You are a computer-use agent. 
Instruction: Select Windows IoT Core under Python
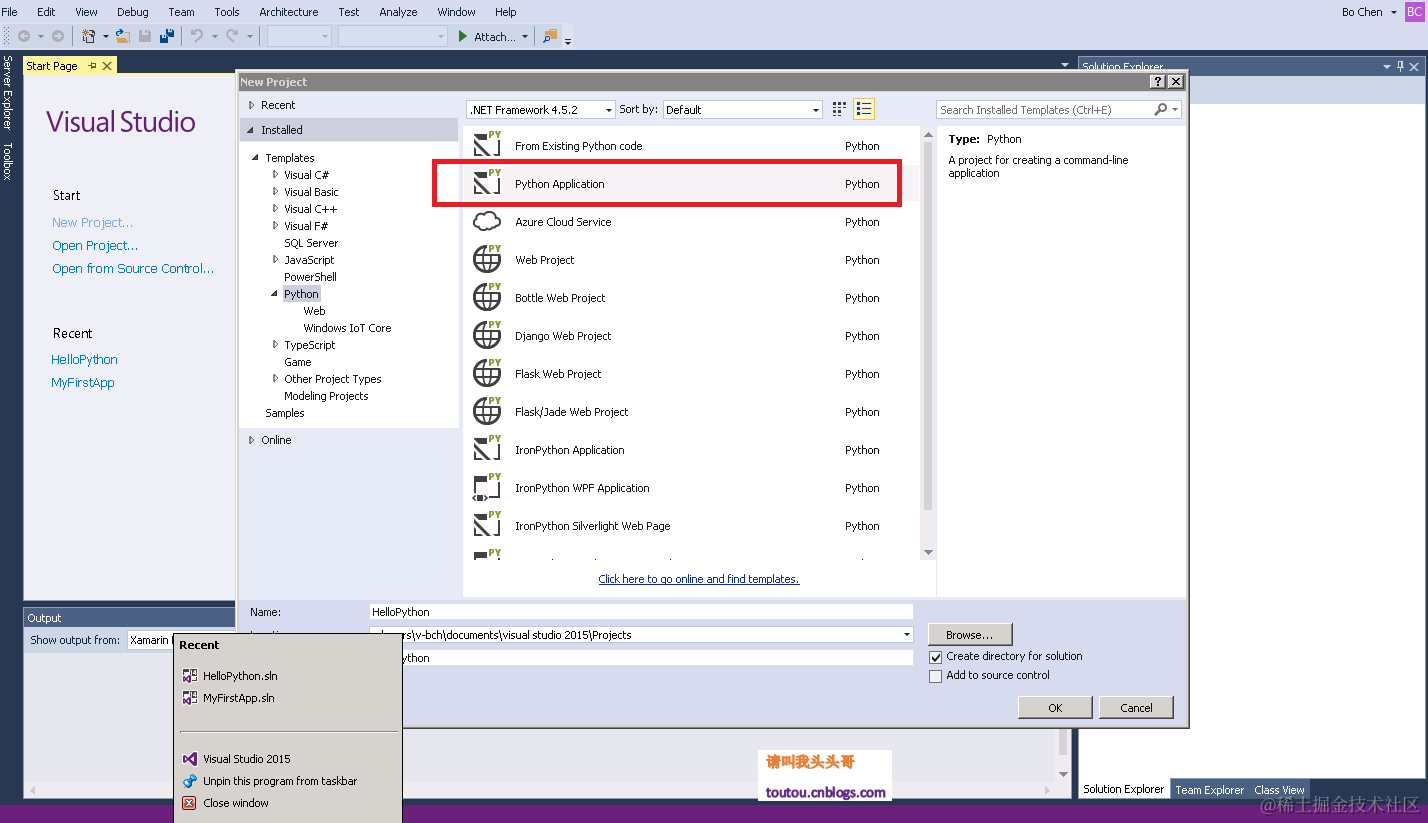(347, 328)
